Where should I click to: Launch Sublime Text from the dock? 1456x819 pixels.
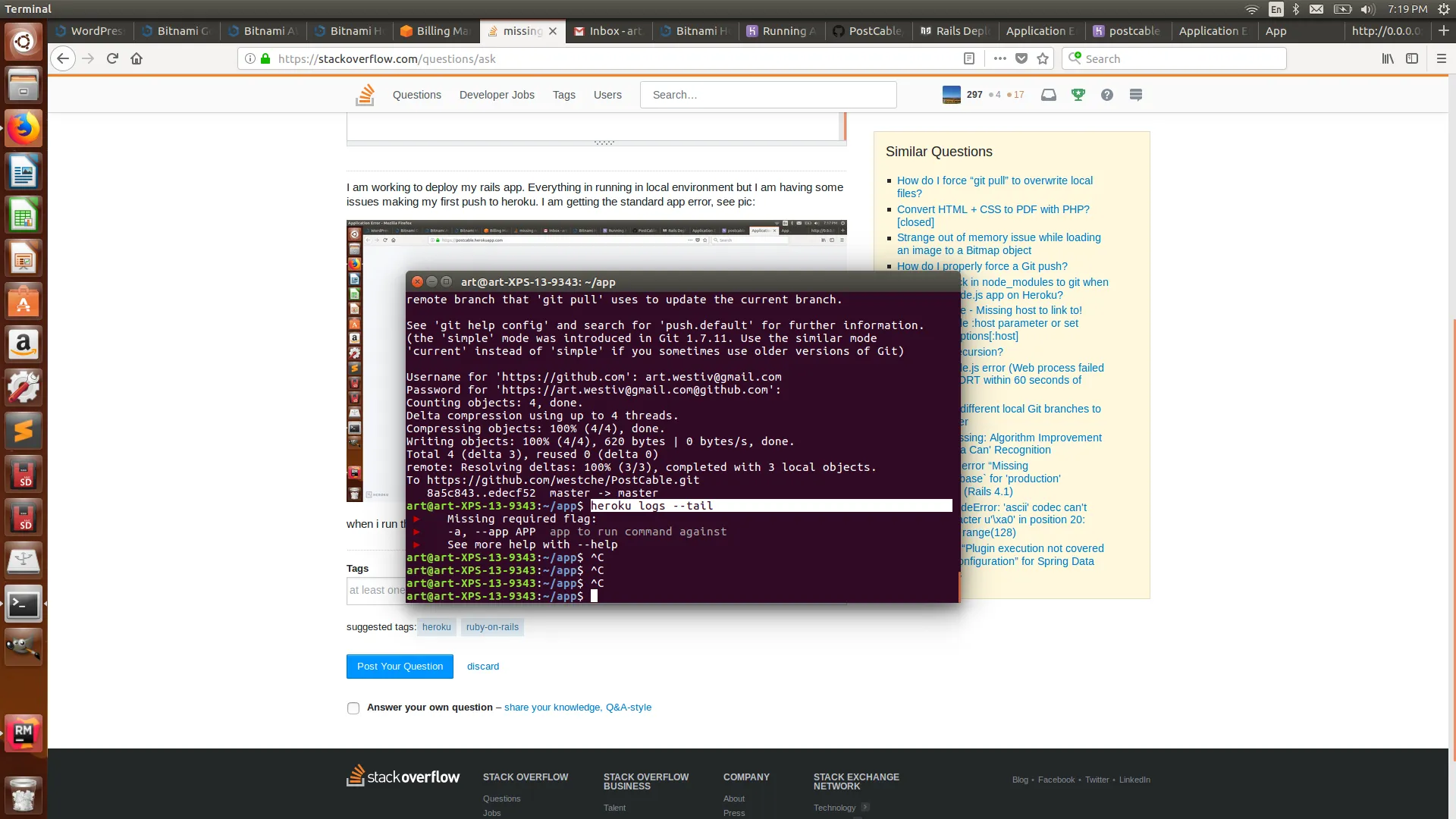pos(24,431)
